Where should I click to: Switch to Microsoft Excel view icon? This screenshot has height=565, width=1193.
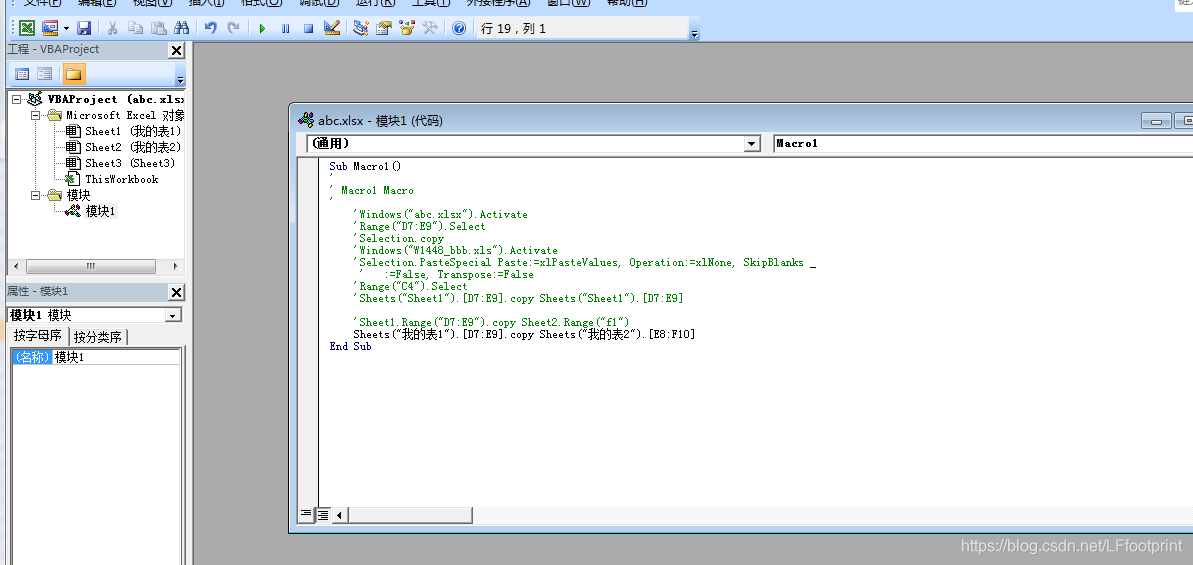27,28
